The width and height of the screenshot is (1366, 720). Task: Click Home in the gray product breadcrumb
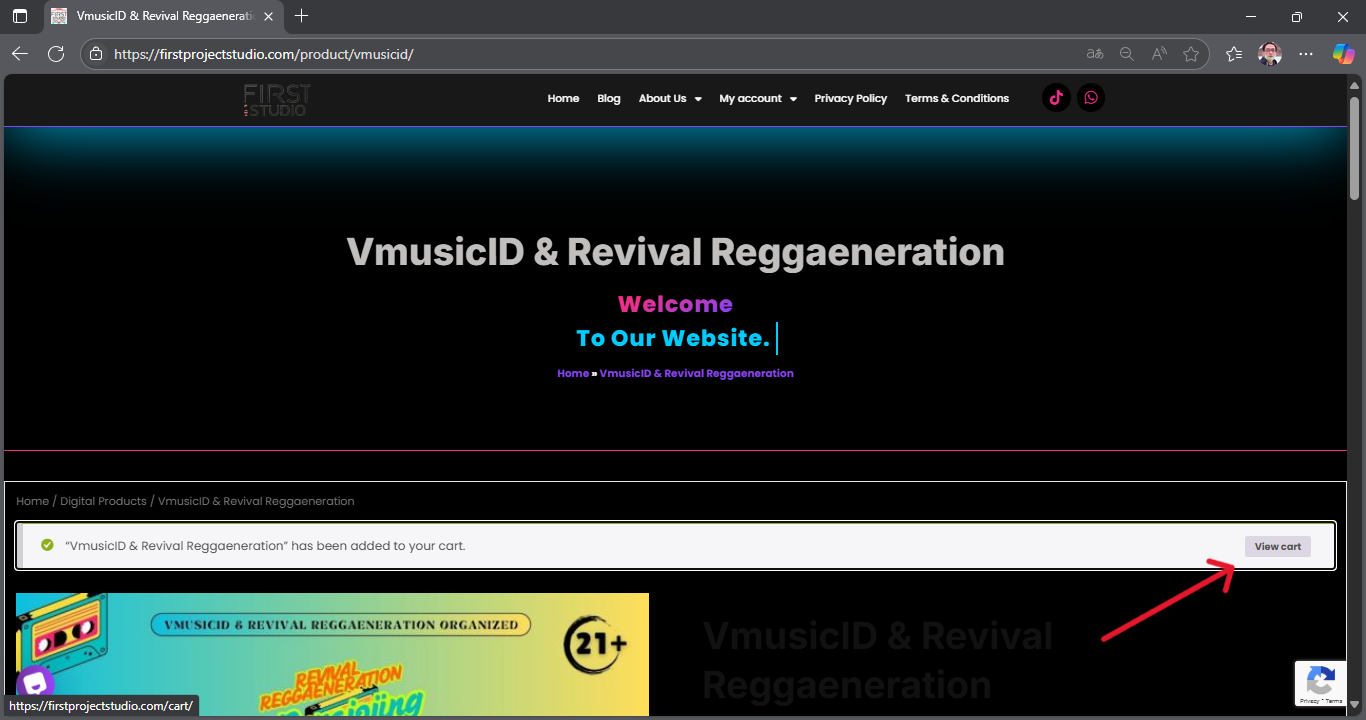[x=32, y=501]
